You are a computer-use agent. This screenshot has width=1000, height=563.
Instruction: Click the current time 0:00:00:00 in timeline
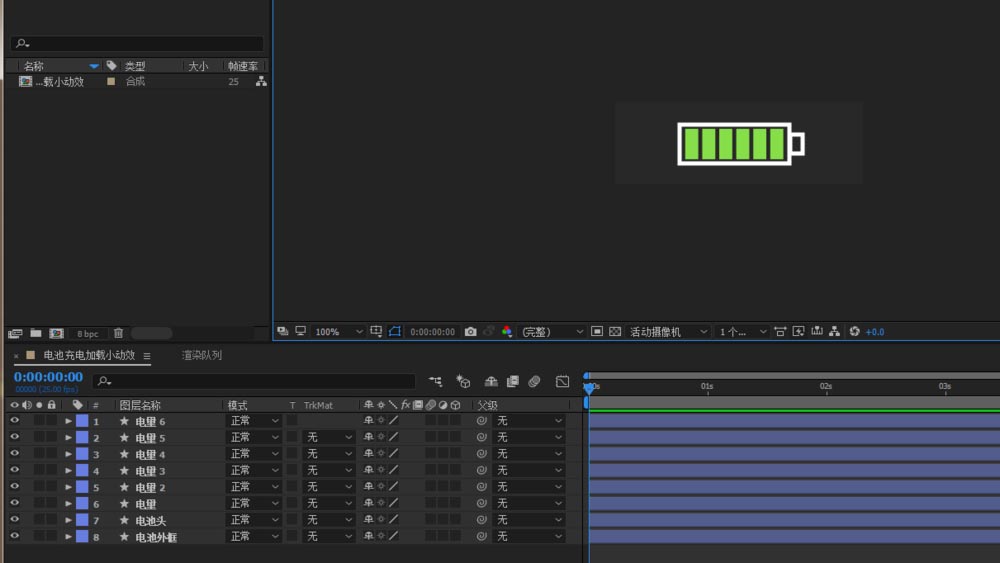tap(48, 377)
